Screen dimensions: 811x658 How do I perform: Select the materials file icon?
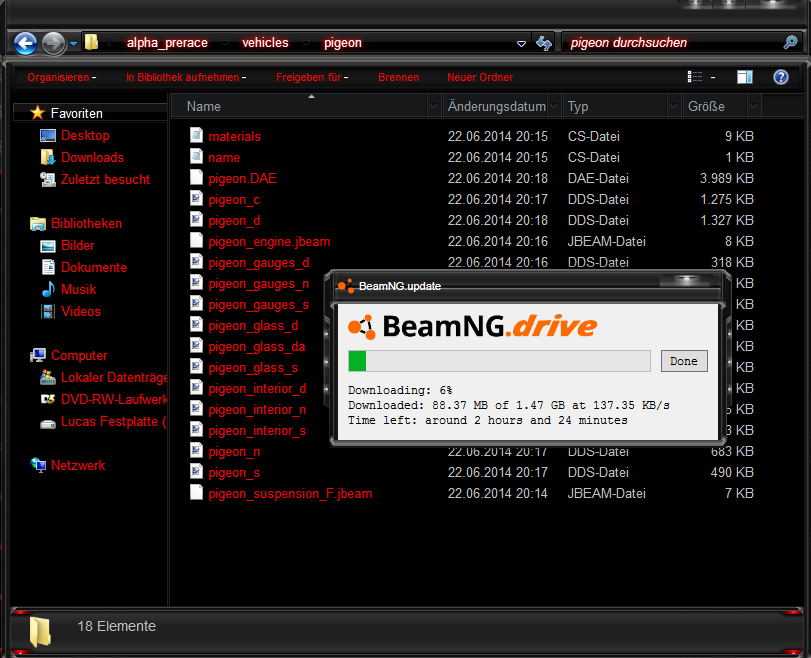coord(196,136)
